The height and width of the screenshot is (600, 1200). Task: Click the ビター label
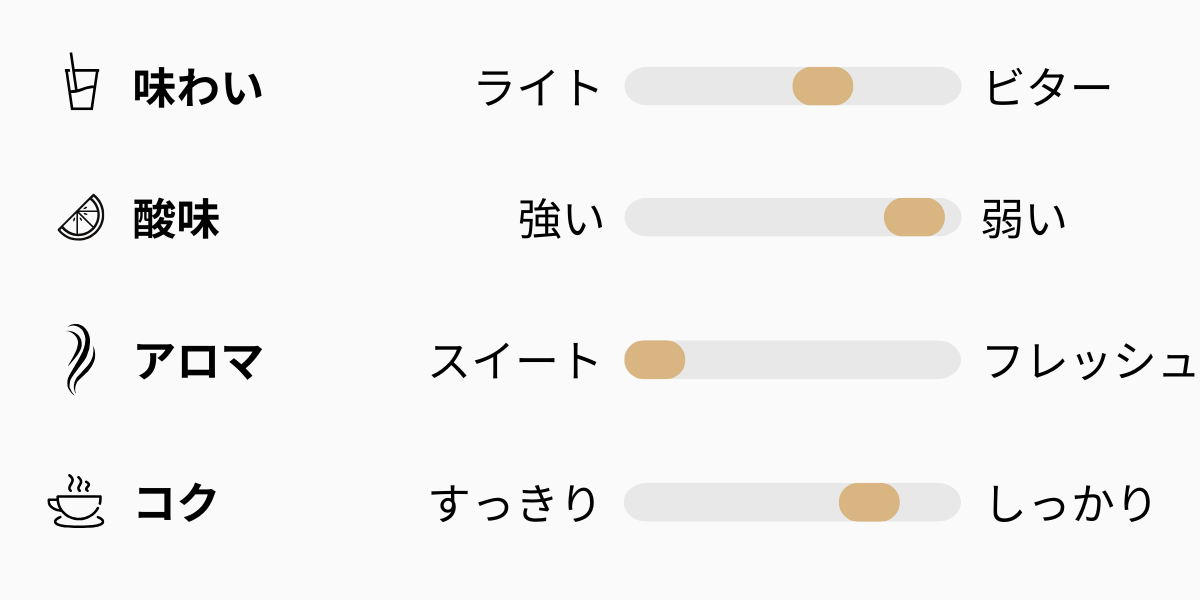[1048, 88]
